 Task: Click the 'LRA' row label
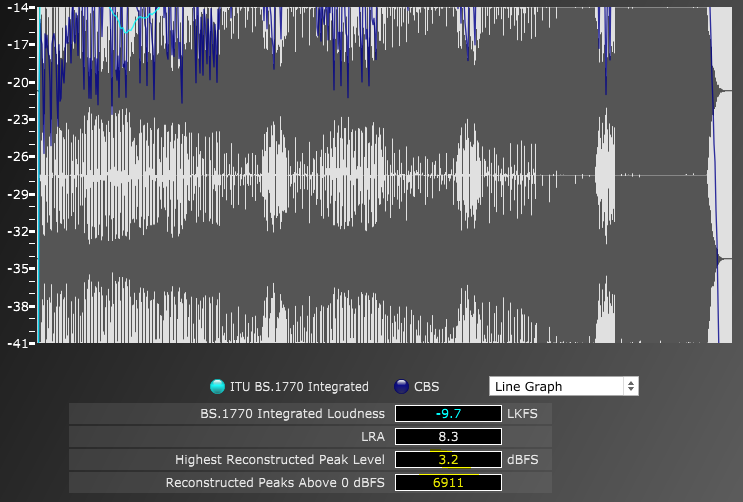coord(373,437)
